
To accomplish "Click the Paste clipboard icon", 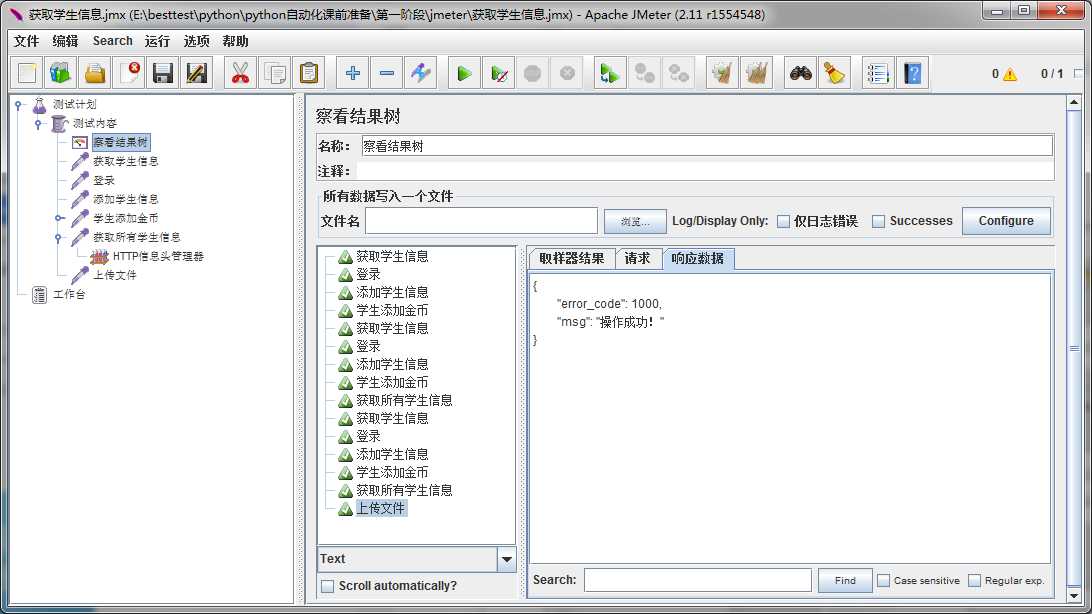I will click(309, 73).
